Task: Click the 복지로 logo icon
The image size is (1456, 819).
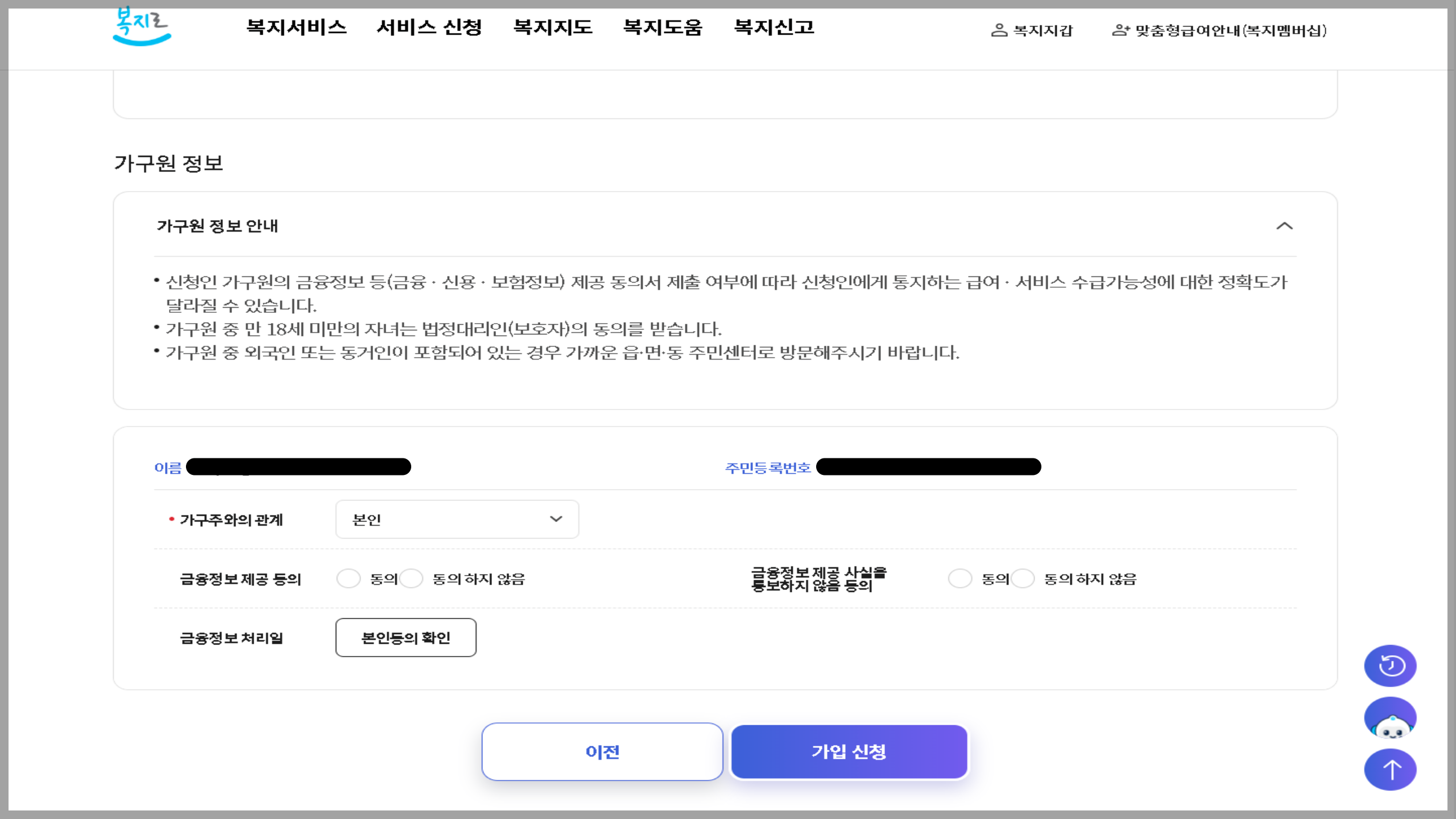Action: click(x=141, y=27)
